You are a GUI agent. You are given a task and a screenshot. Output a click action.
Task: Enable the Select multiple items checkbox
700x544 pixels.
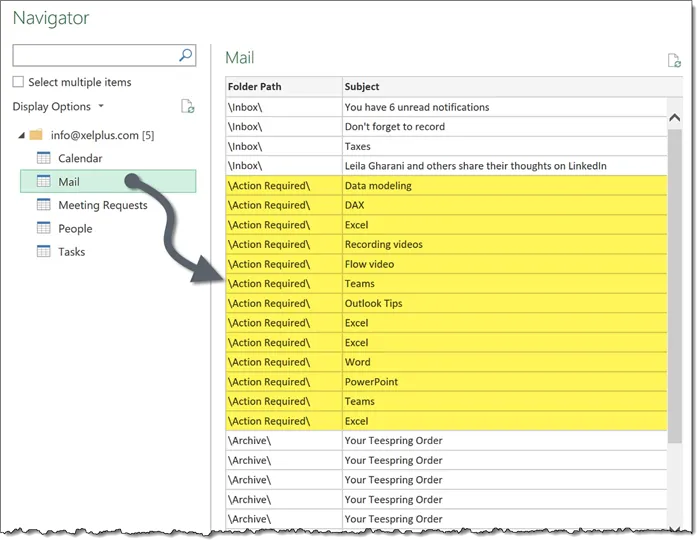coord(19,83)
